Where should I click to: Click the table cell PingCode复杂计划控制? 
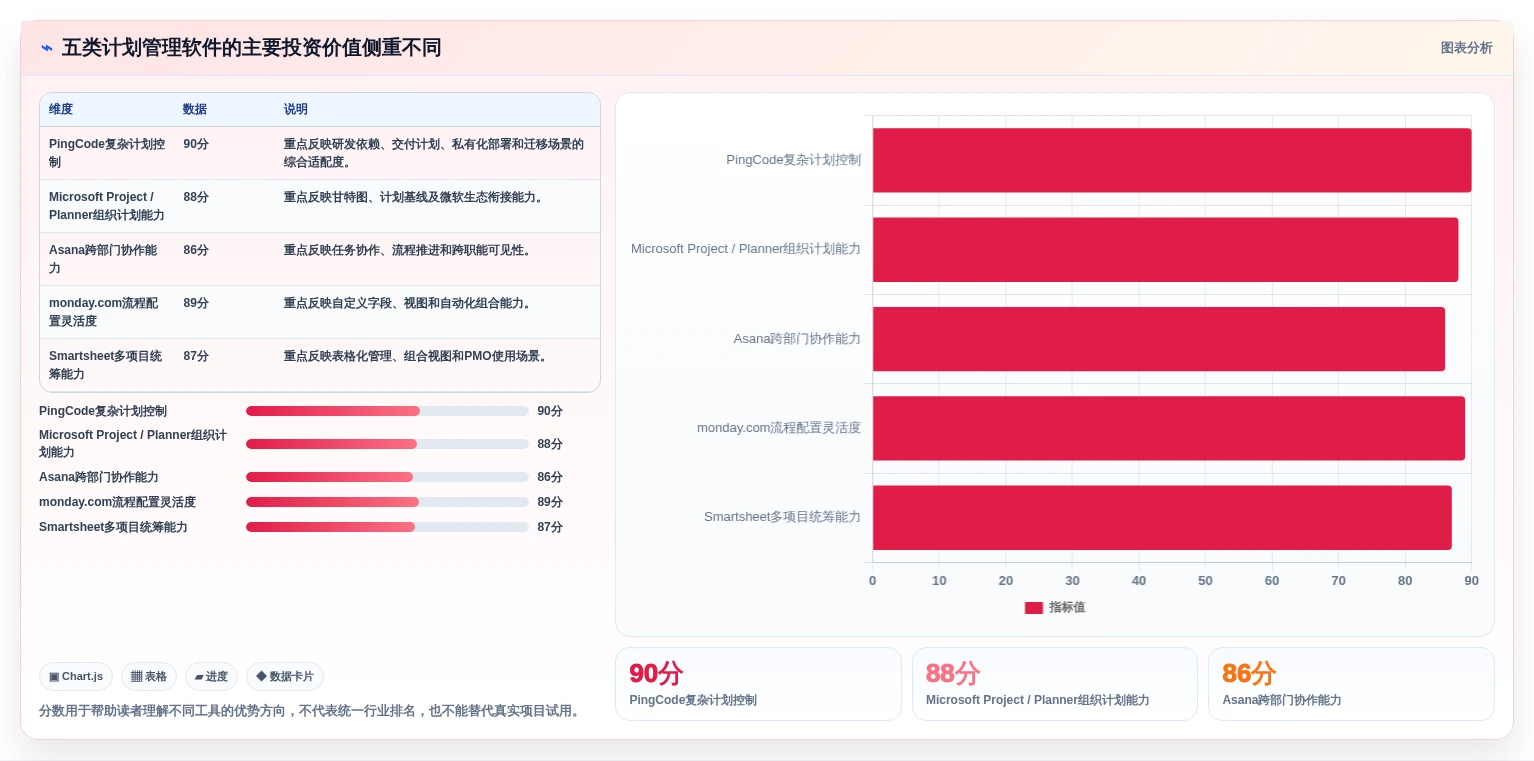[107, 153]
